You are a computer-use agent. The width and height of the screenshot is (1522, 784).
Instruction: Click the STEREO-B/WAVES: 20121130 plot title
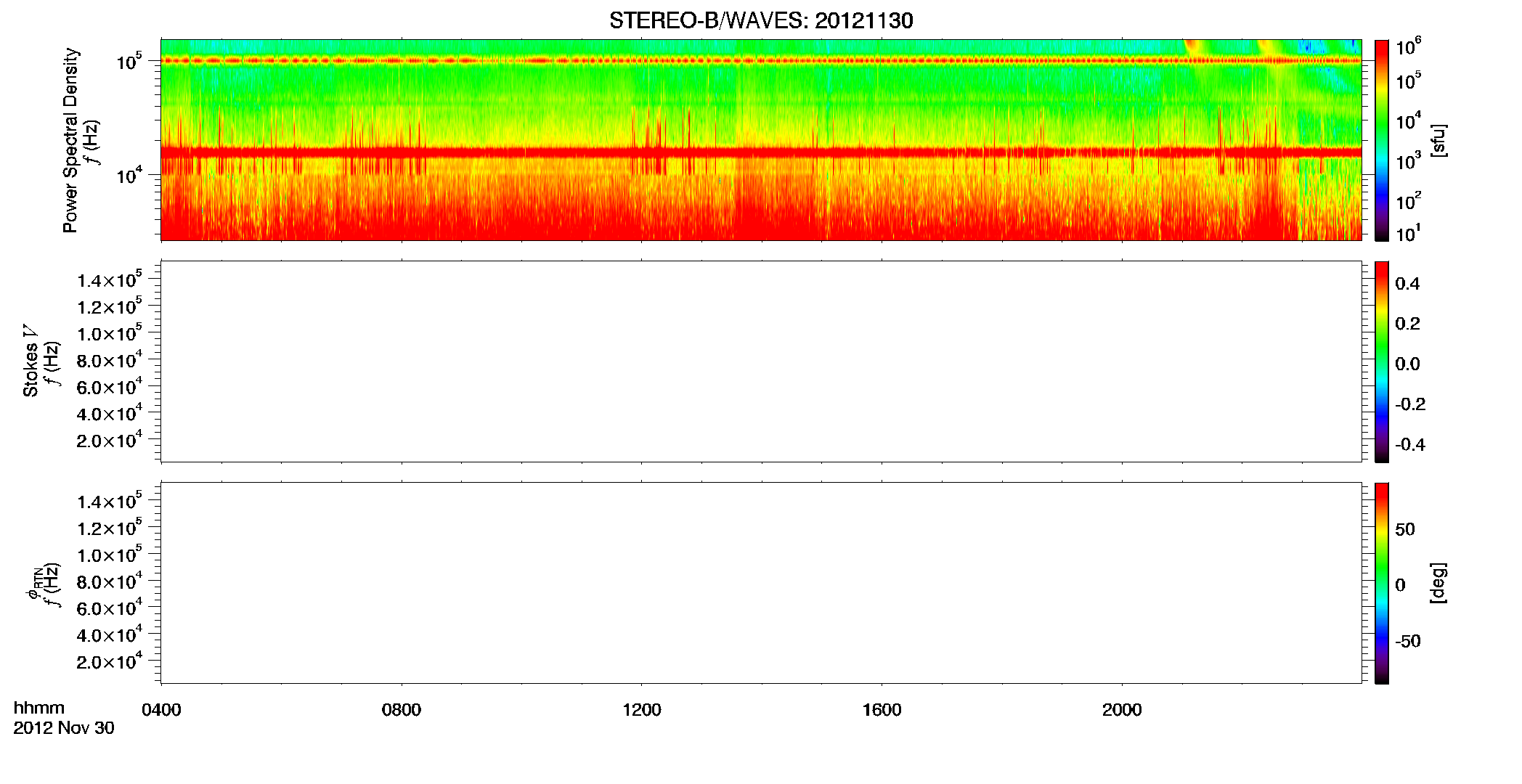tap(761, 20)
